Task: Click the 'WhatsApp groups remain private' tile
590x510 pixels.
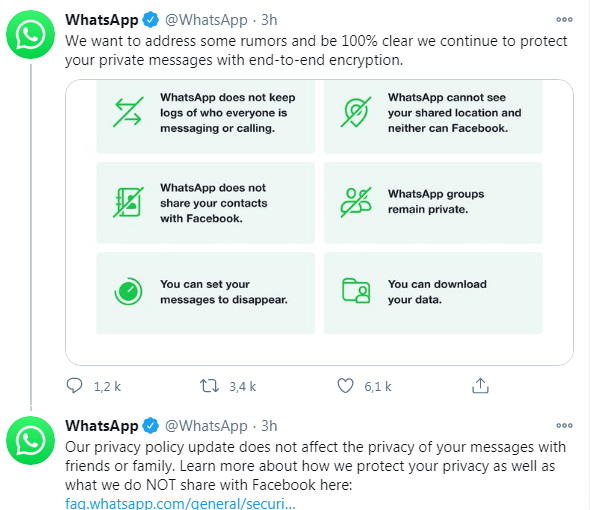Action: (x=433, y=202)
